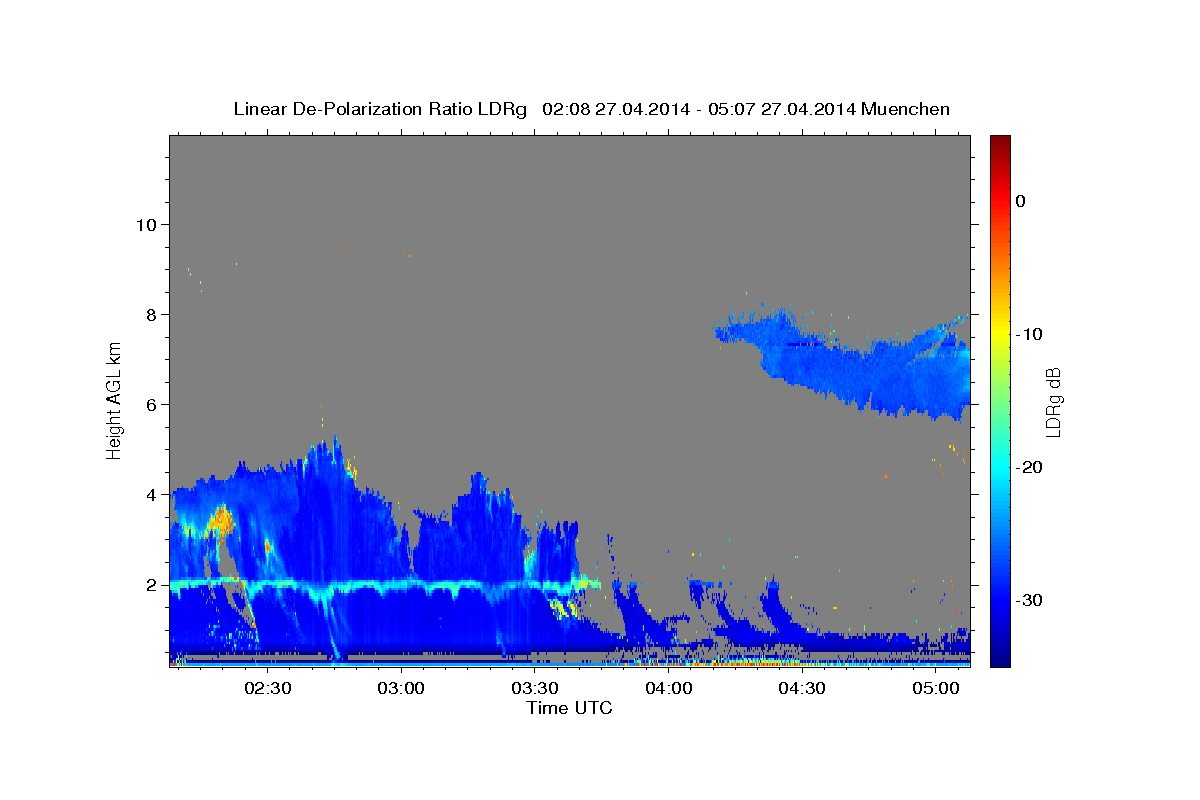The width and height of the screenshot is (1200, 800).
Task: Click the bright melting-layer band at 2 km
Action: (385, 586)
